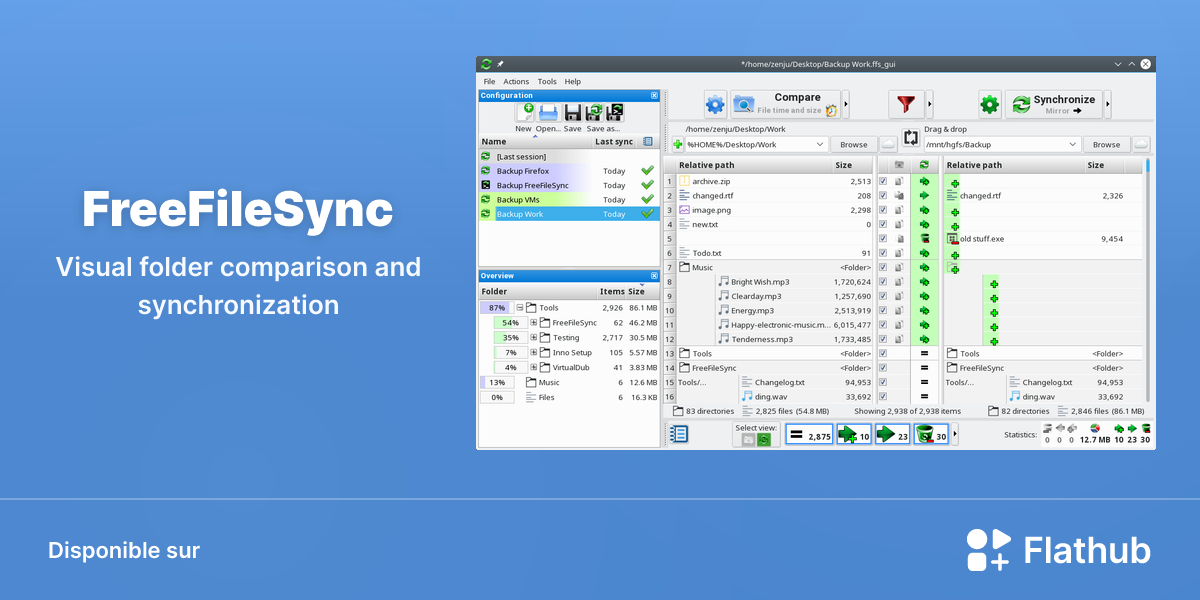Image resolution: width=1200 pixels, height=600 pixels.
Task: Collapse the Tools folder in Overview
Action: (x=520, y=308)
